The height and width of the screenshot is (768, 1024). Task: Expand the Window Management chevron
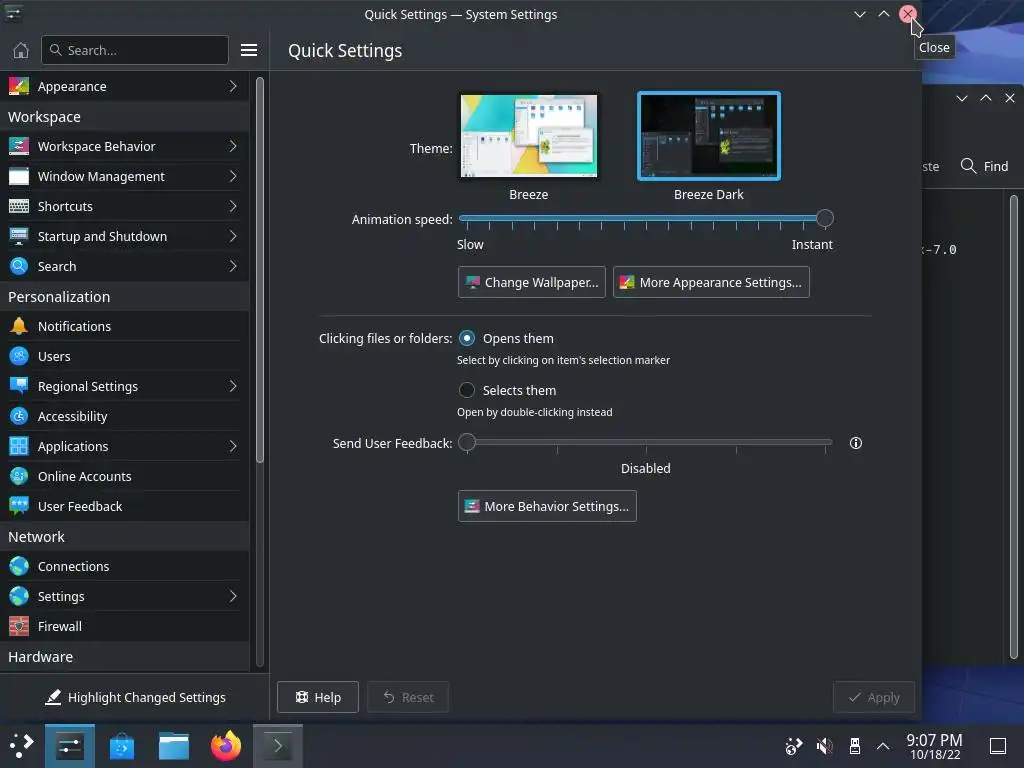233,176
